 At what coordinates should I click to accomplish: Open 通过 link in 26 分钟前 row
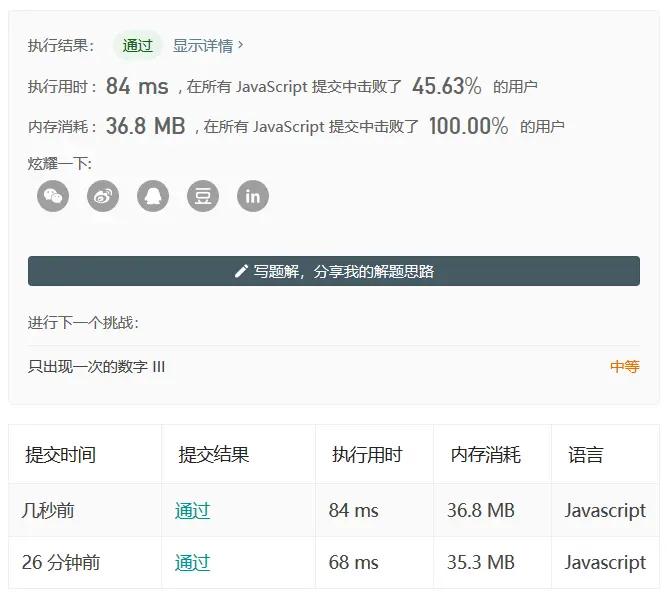click(x=192, y=563)
